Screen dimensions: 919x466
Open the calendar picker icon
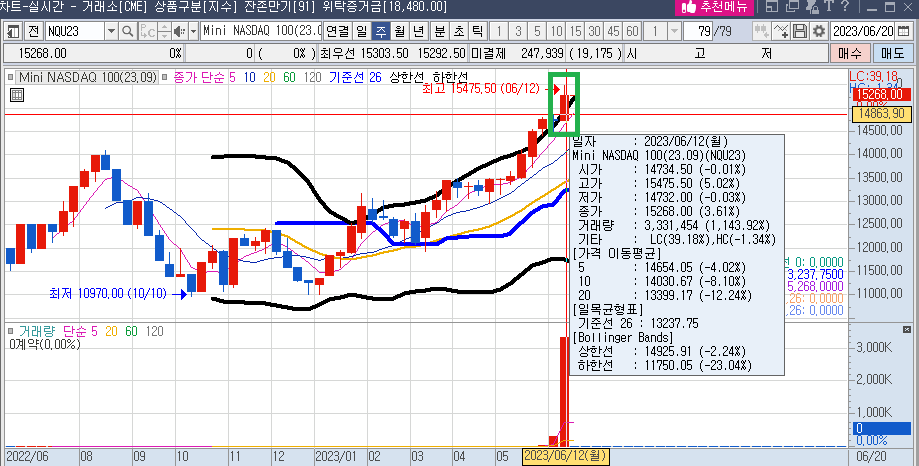point(904,31)
